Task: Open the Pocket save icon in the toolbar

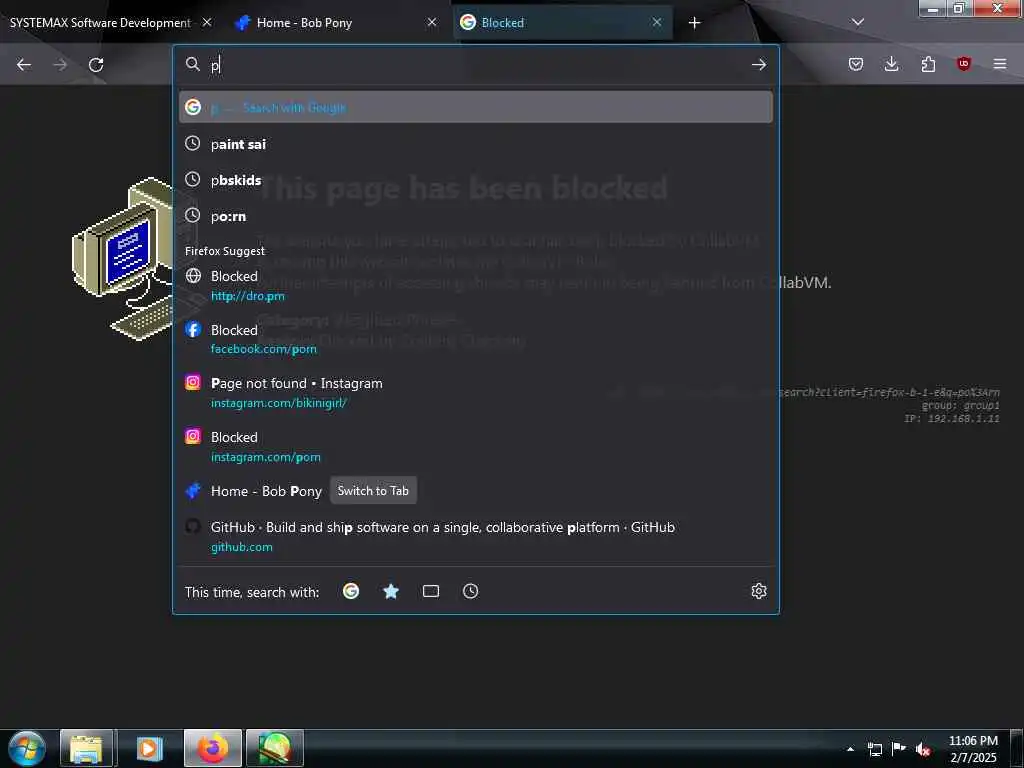Action: pos(856,64)
